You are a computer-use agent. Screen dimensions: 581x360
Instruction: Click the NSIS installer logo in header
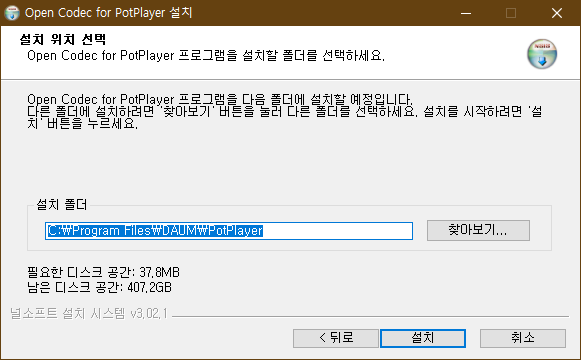coord(542,54)
